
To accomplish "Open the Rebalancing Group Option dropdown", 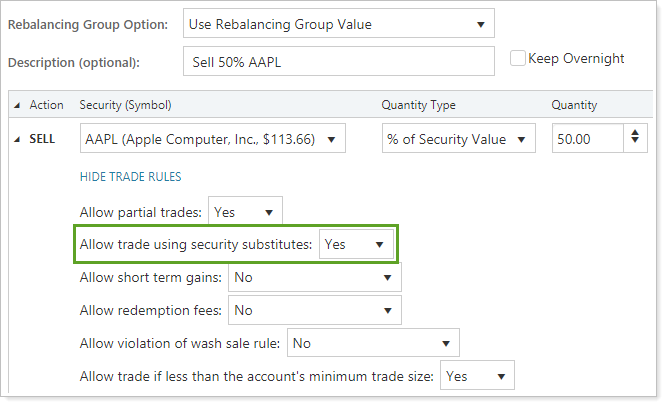I will click(339, 23).
